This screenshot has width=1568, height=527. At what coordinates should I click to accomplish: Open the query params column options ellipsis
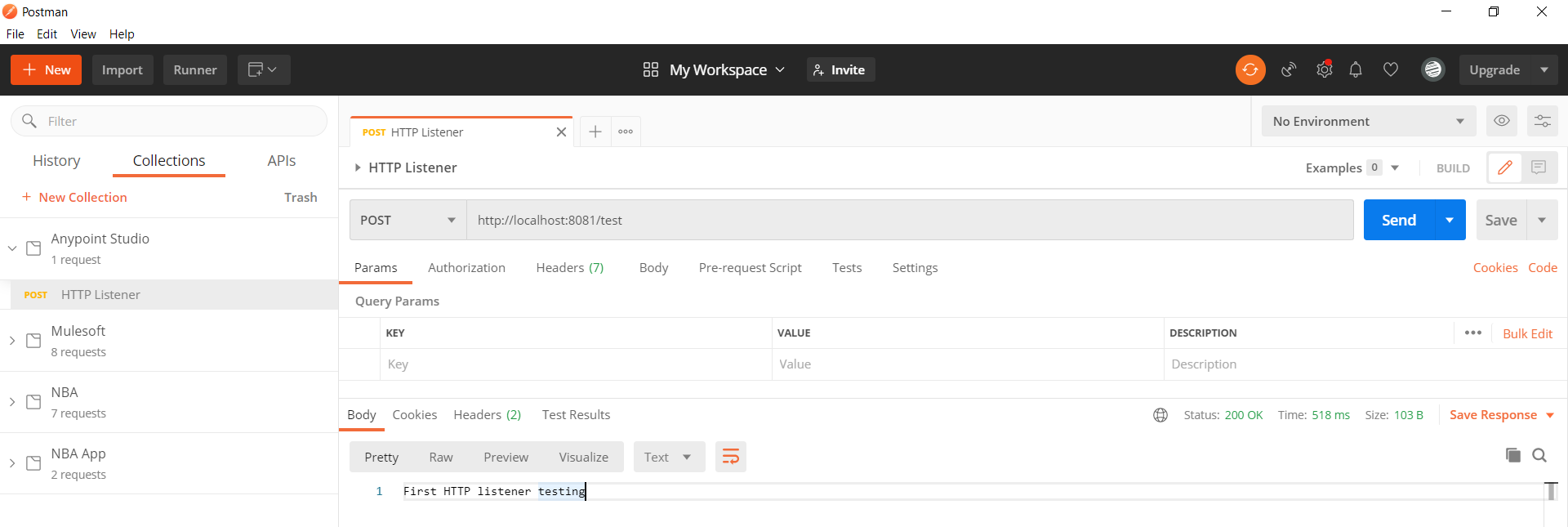pos(1472,333)
